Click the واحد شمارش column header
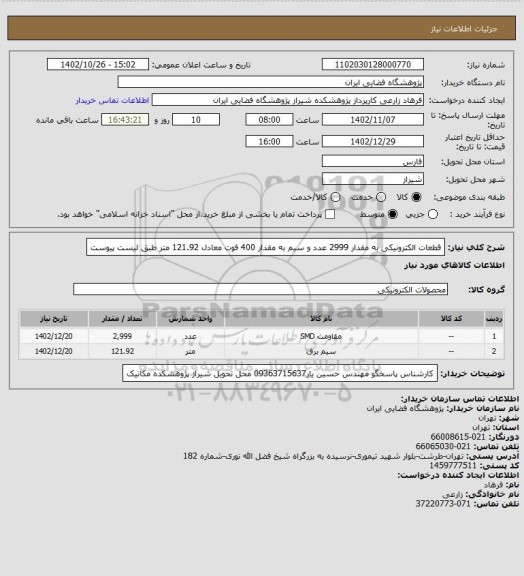This screenshot has width=524, height=576. (x=190, y=318)
